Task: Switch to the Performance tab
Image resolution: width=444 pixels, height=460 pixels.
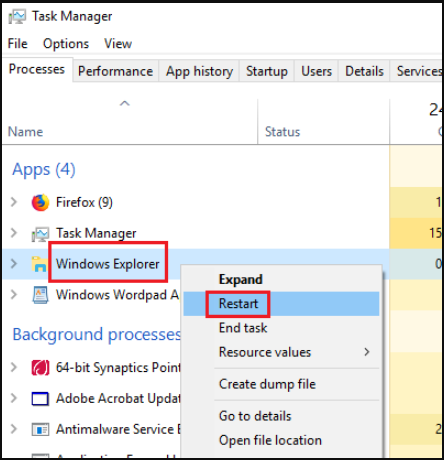Action: [x=115, y=71]
